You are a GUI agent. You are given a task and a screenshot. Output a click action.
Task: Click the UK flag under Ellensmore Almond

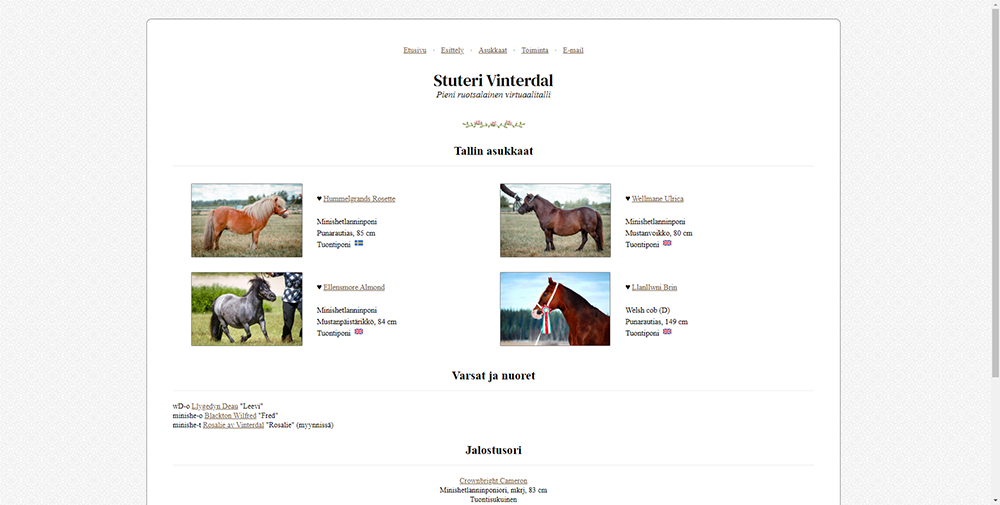pos(359,332)
